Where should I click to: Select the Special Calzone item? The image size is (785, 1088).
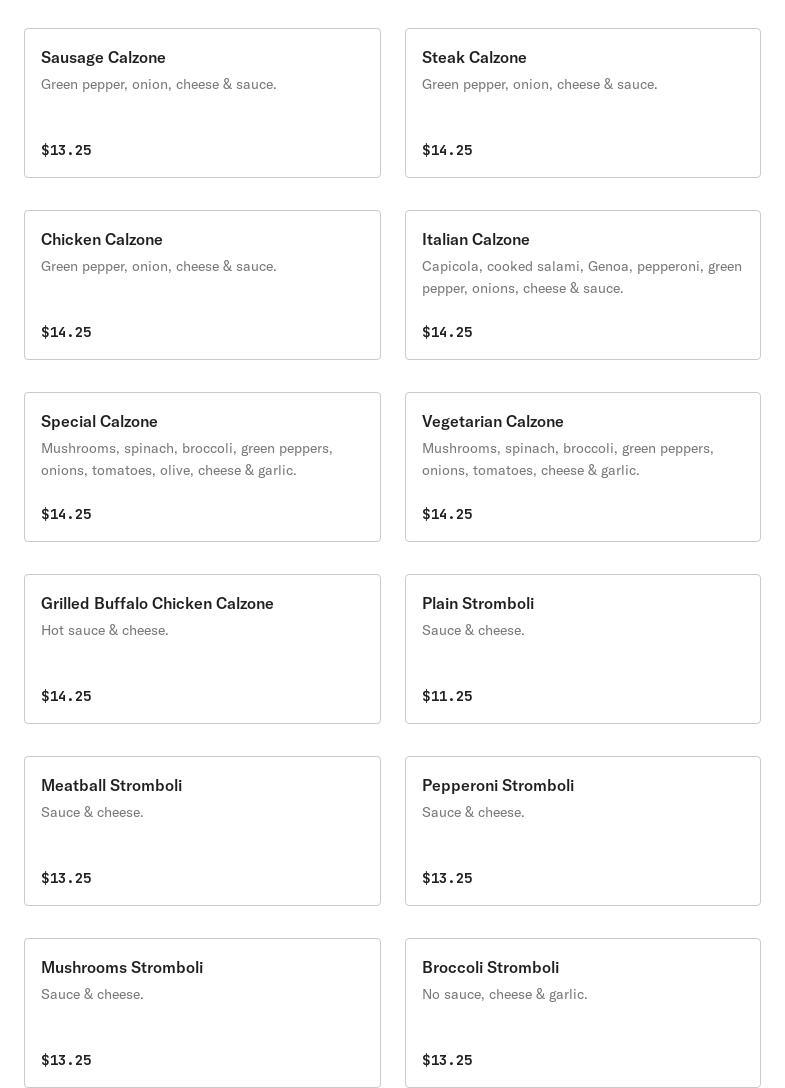[x=202, y=467]
